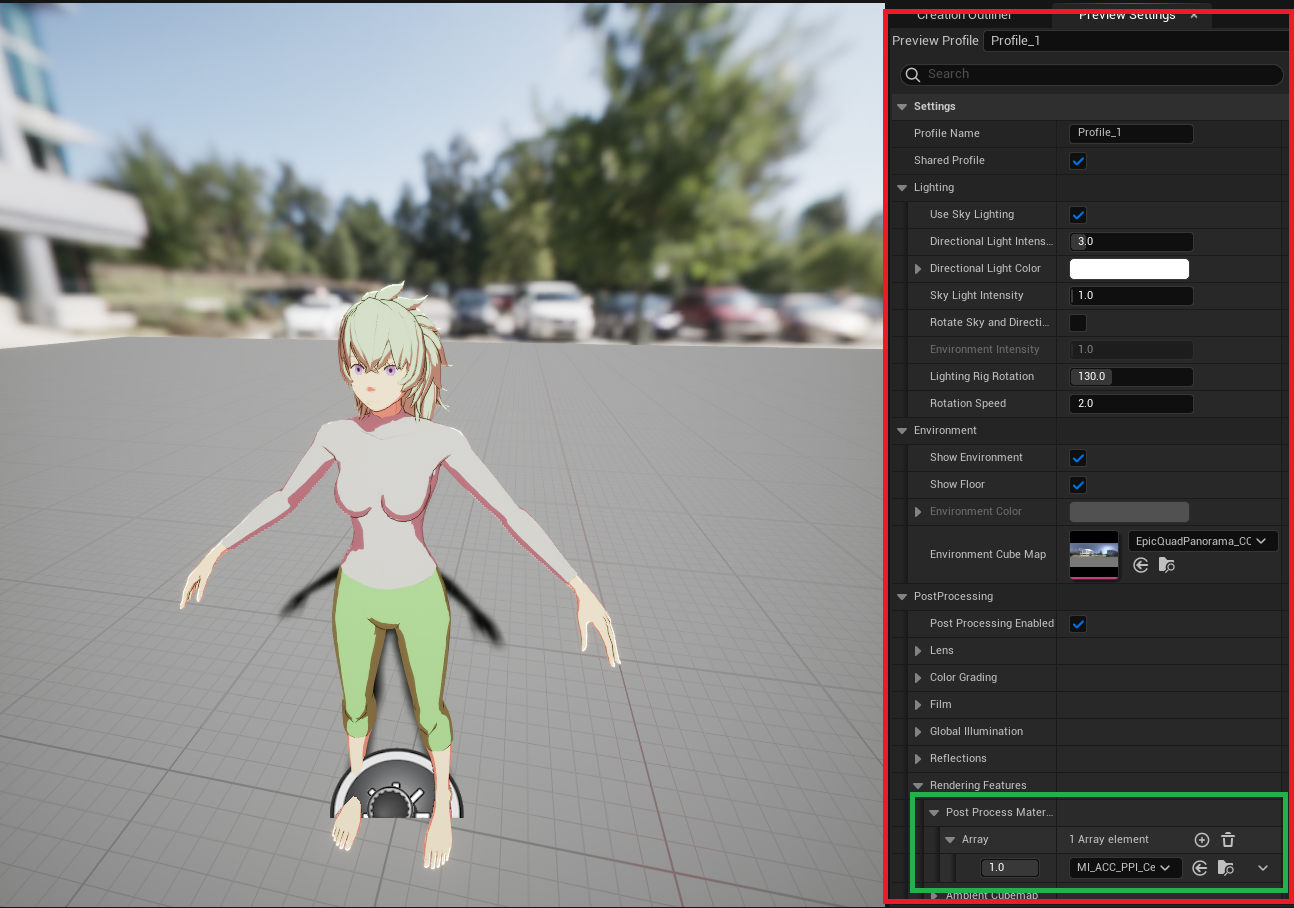Click the Rotation Speed value field

coord(1131,404)
